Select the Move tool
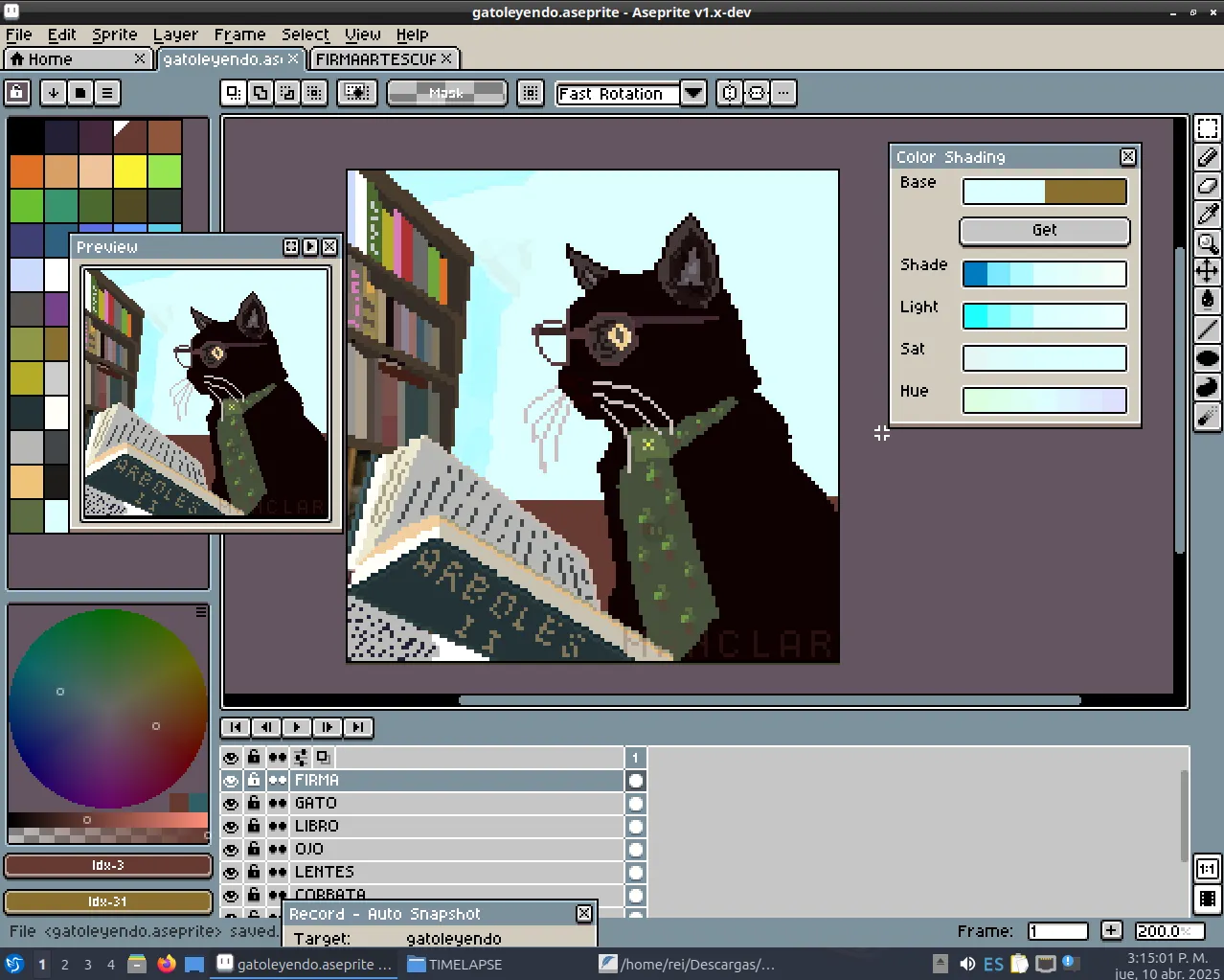 click(x=1208, y=272)
